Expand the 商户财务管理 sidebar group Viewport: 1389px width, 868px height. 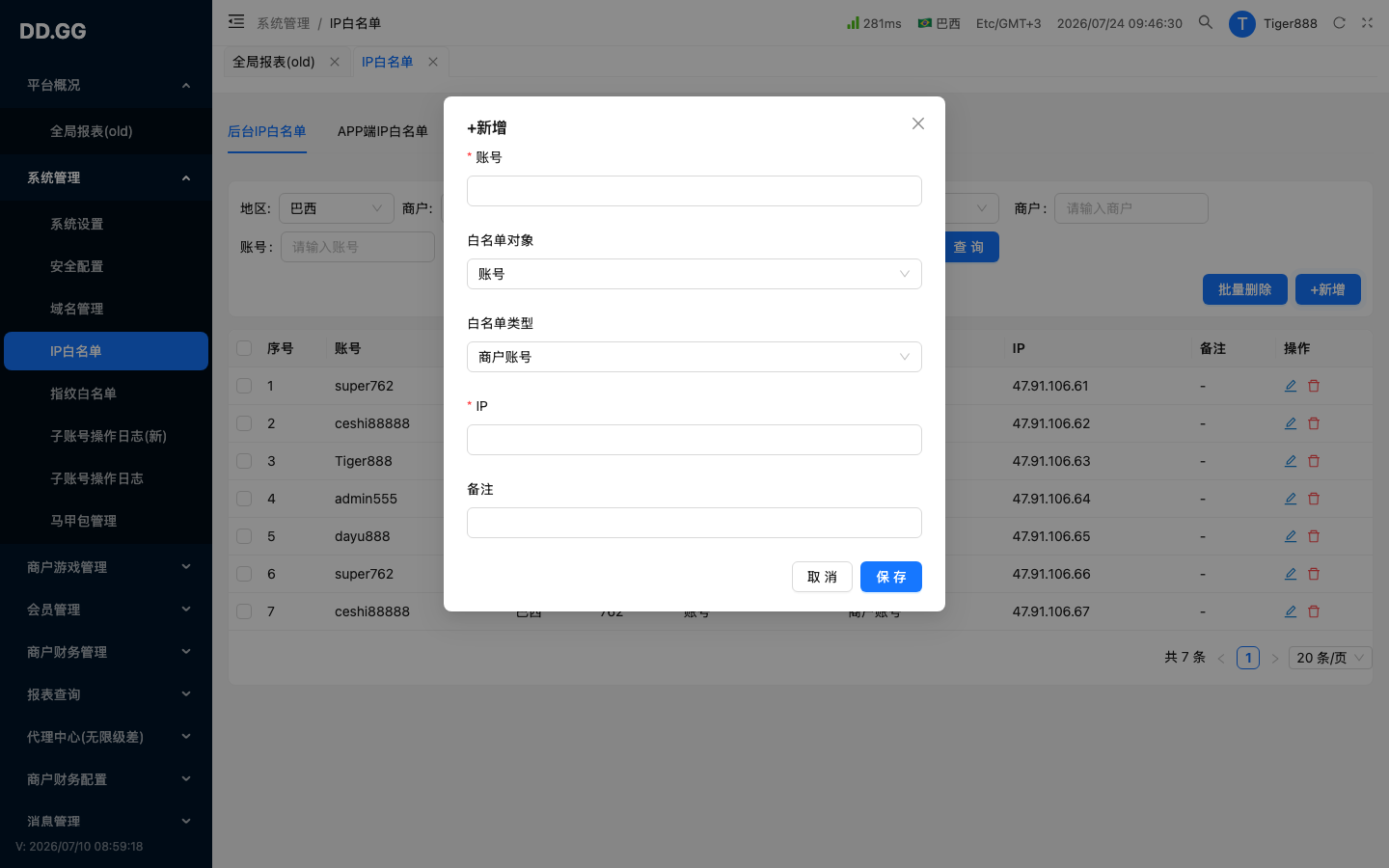[x=106, y=652]
